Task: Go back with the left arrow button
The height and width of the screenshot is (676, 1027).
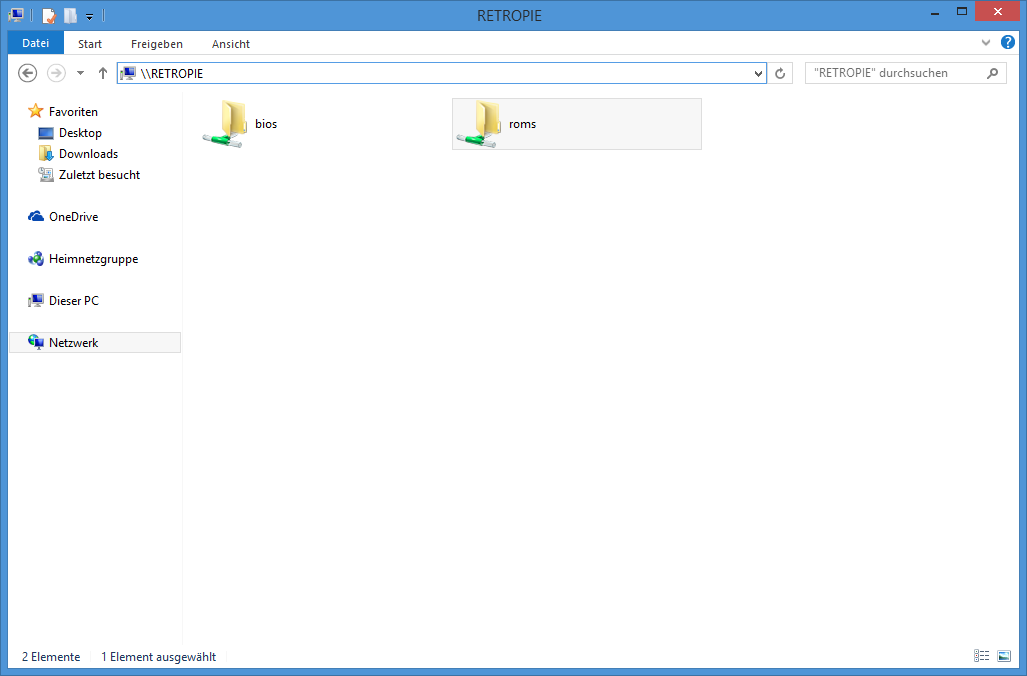Action: [x=28, y=73]
